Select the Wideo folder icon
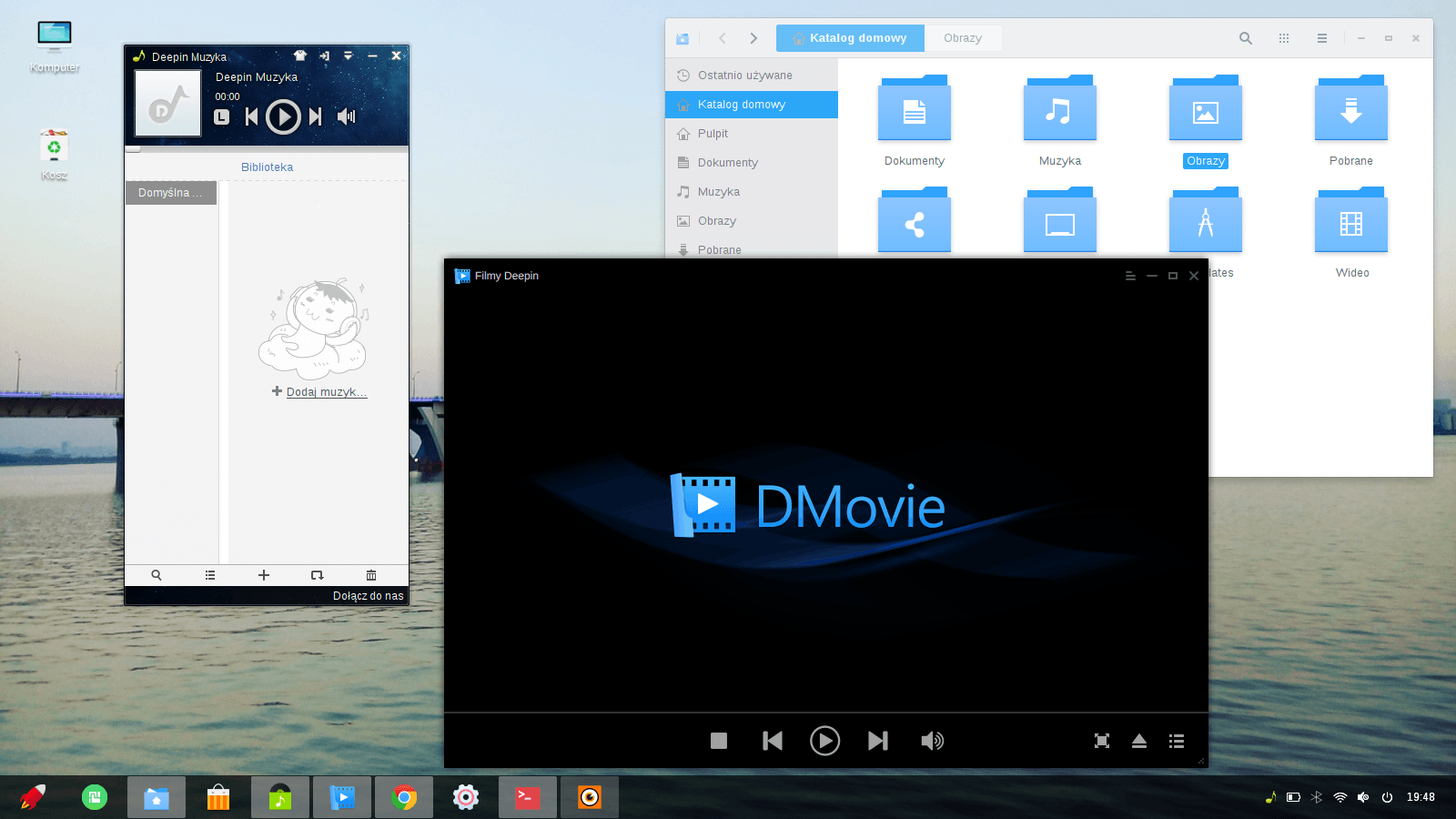The height and width of the screenshot is (819, 1456). point(1351,219)
